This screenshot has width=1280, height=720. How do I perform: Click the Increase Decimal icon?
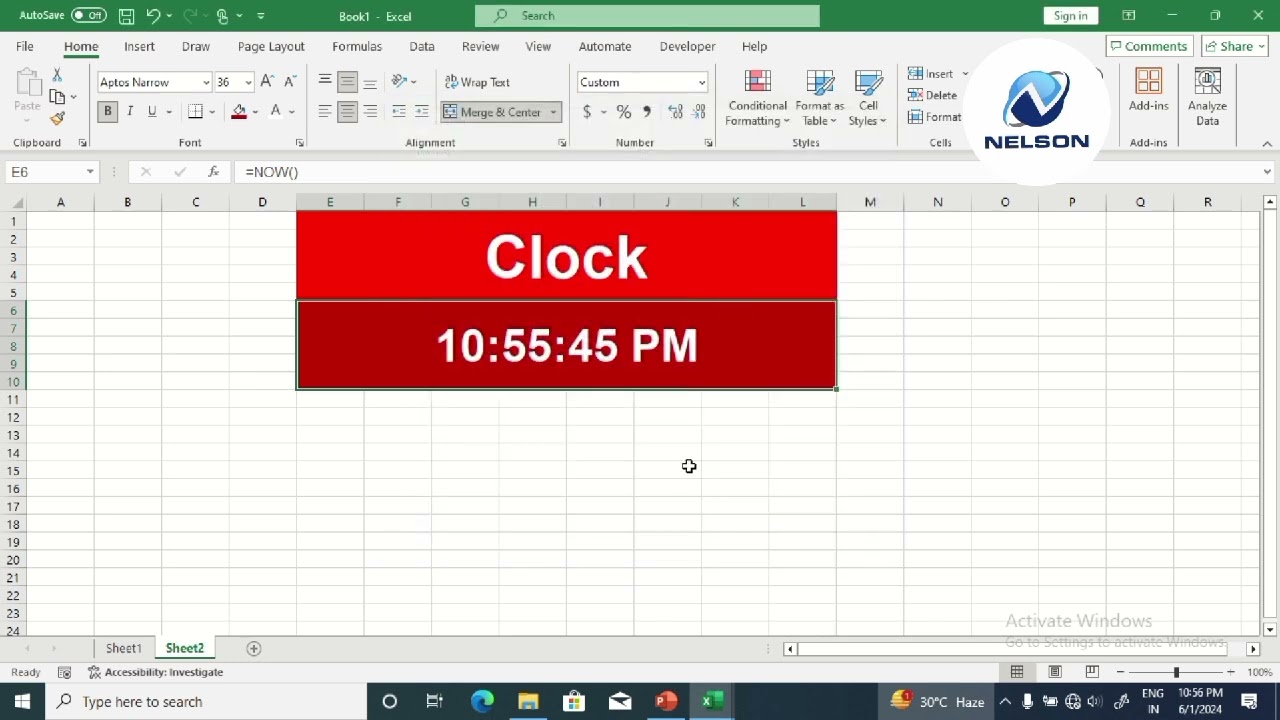click(675, 112)
